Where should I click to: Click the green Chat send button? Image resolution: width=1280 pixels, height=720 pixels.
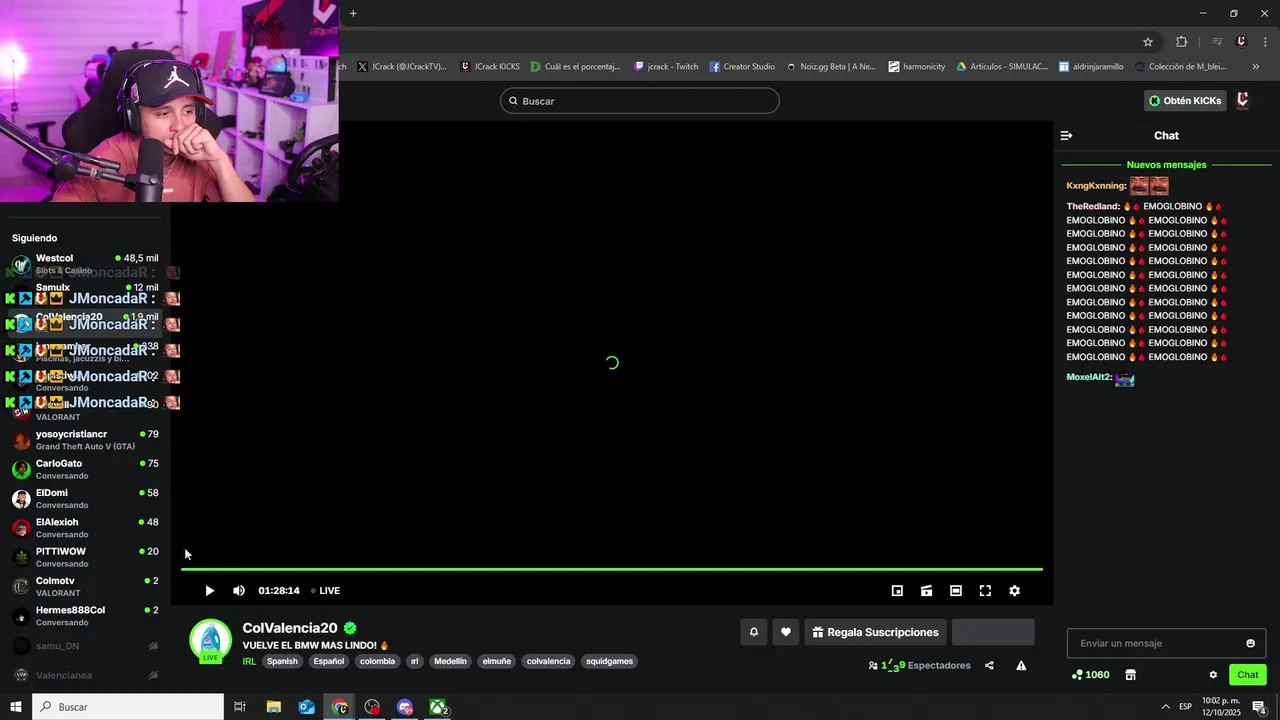click(1248, 675)
